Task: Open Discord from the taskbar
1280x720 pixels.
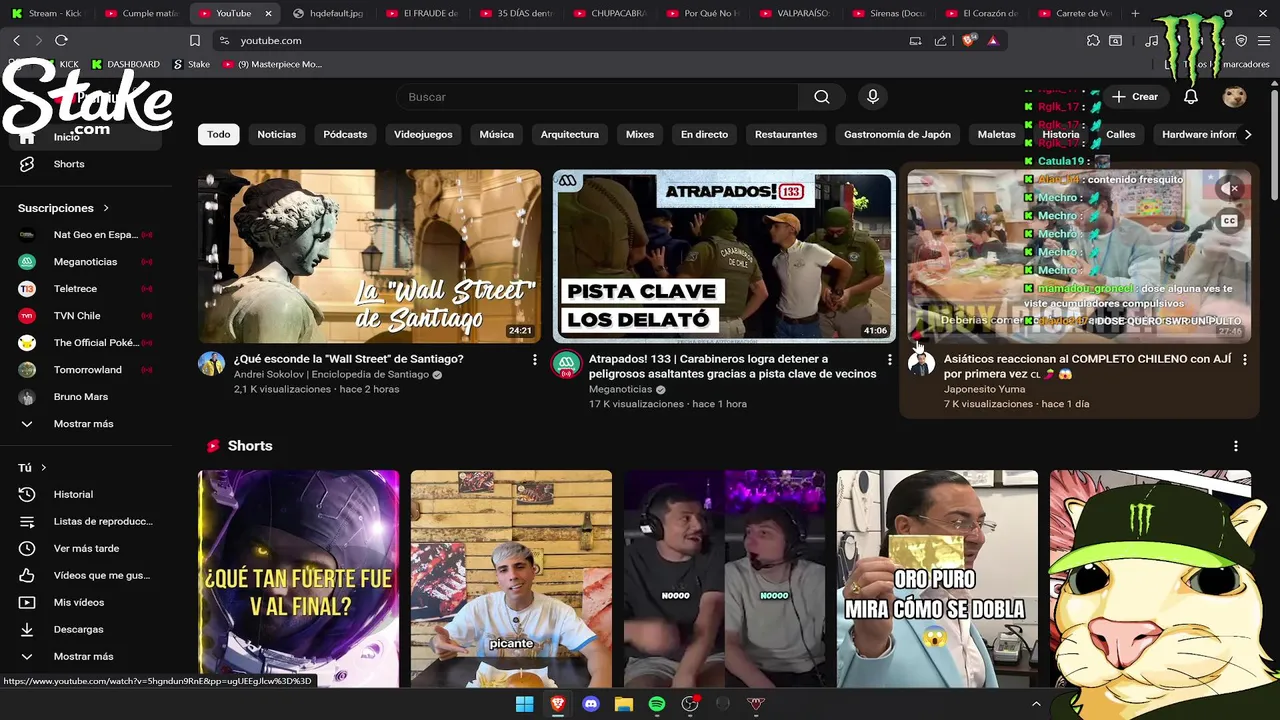Action: tap(590, 704)
